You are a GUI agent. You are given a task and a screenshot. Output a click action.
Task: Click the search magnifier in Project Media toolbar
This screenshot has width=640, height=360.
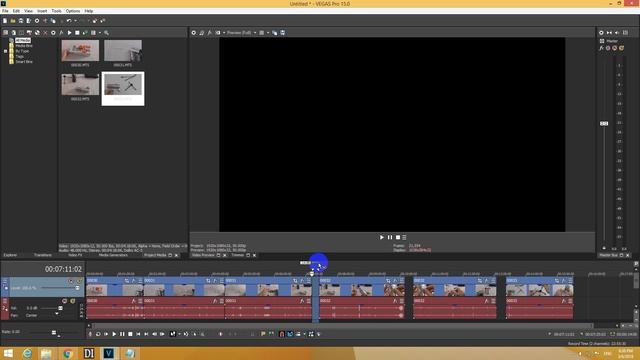(107, 33)
